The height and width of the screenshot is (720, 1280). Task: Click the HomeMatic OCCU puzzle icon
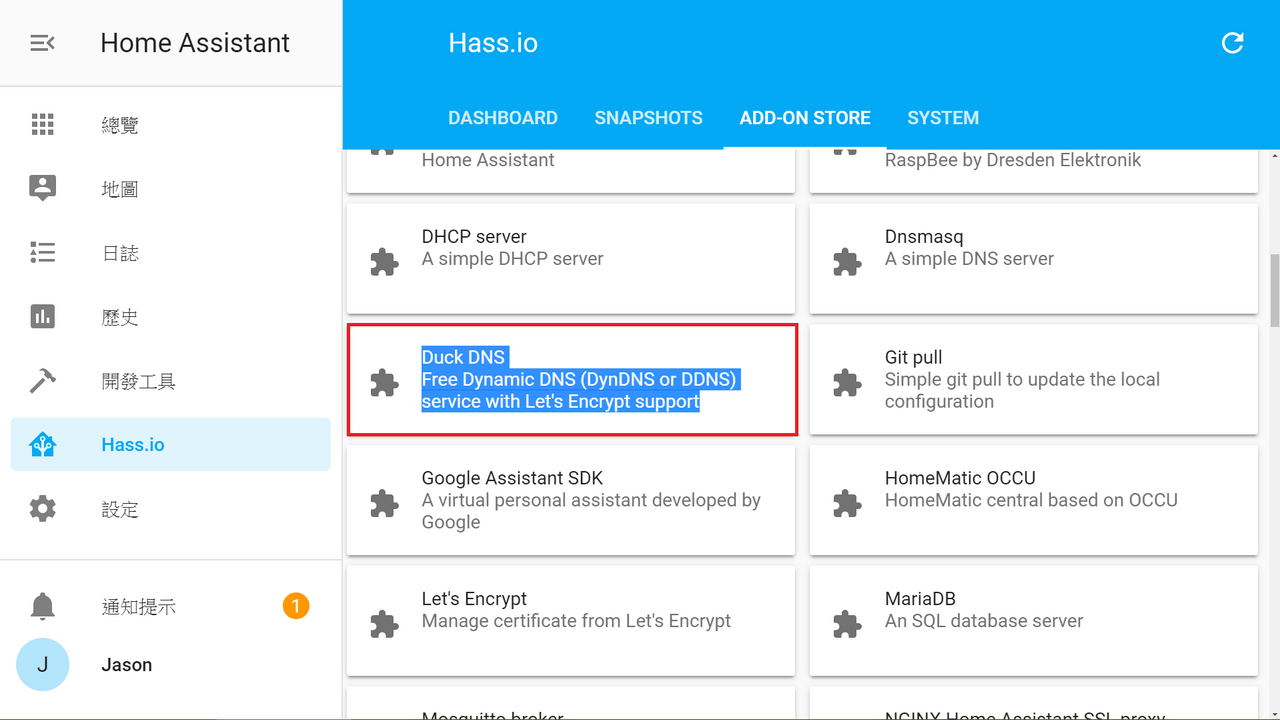click(847, 504)
